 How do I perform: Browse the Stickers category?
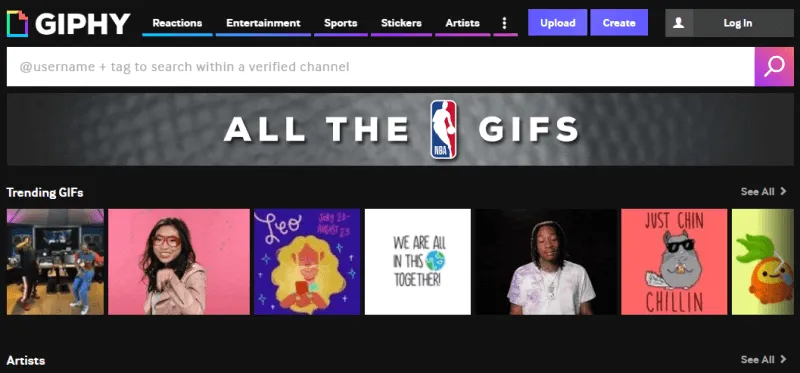(x=401, y=23)
